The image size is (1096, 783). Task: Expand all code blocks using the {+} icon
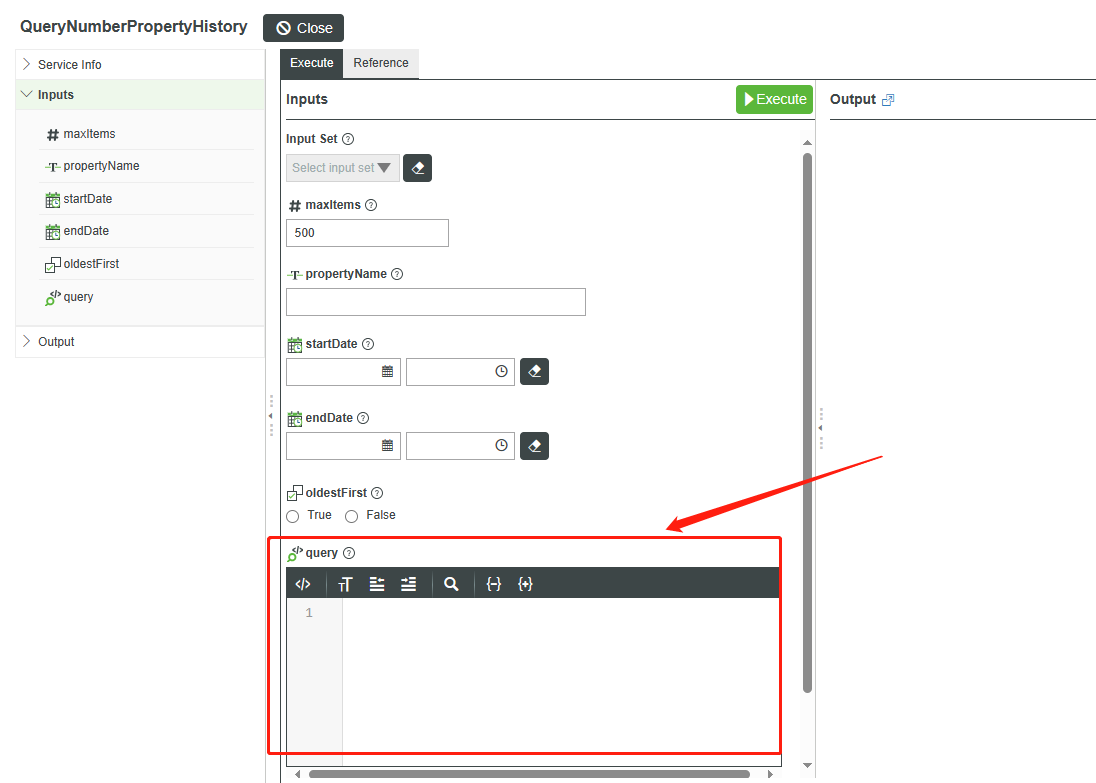(x=525, y=583)
